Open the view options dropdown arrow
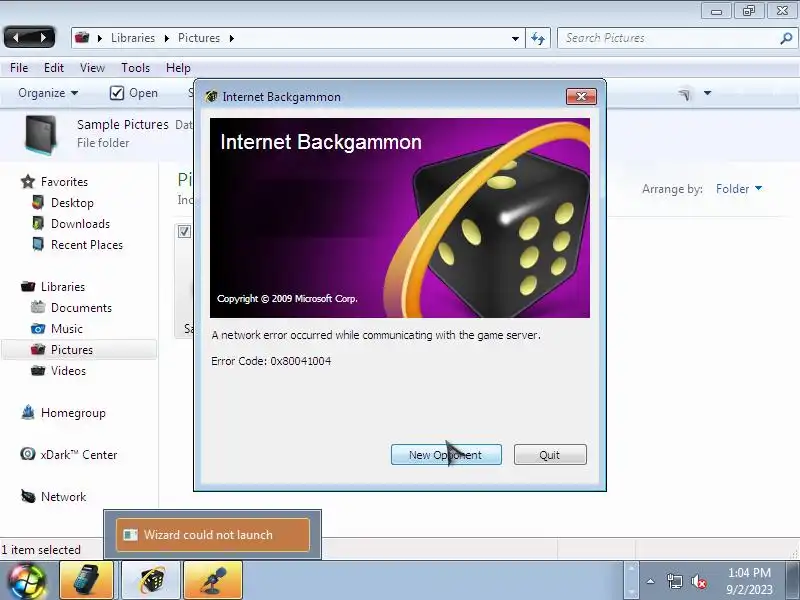Image resolution: width=800 pixels, height=600 pixels. pyautogui.click(x=707, y=93)
